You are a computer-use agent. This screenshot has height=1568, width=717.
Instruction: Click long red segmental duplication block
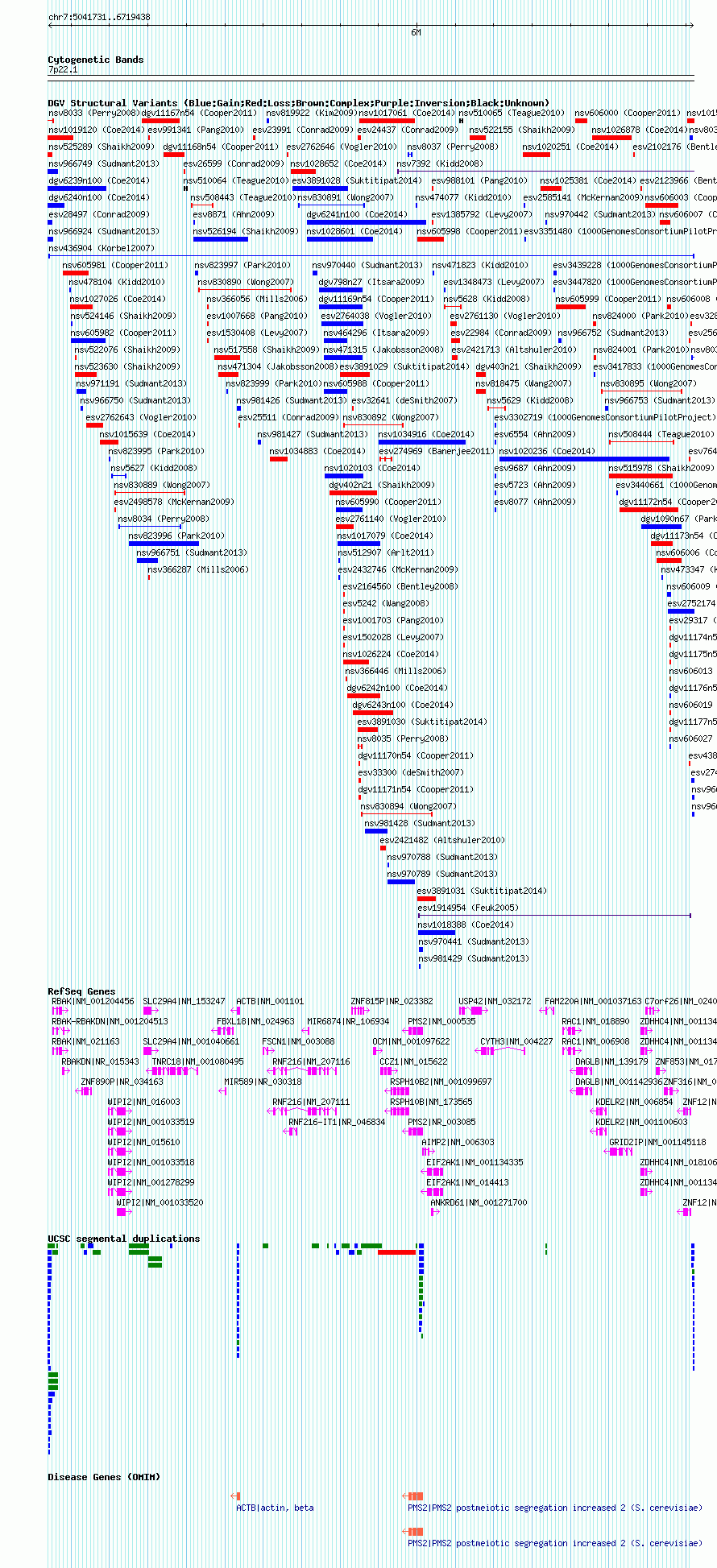click(x=396, y=1252)
